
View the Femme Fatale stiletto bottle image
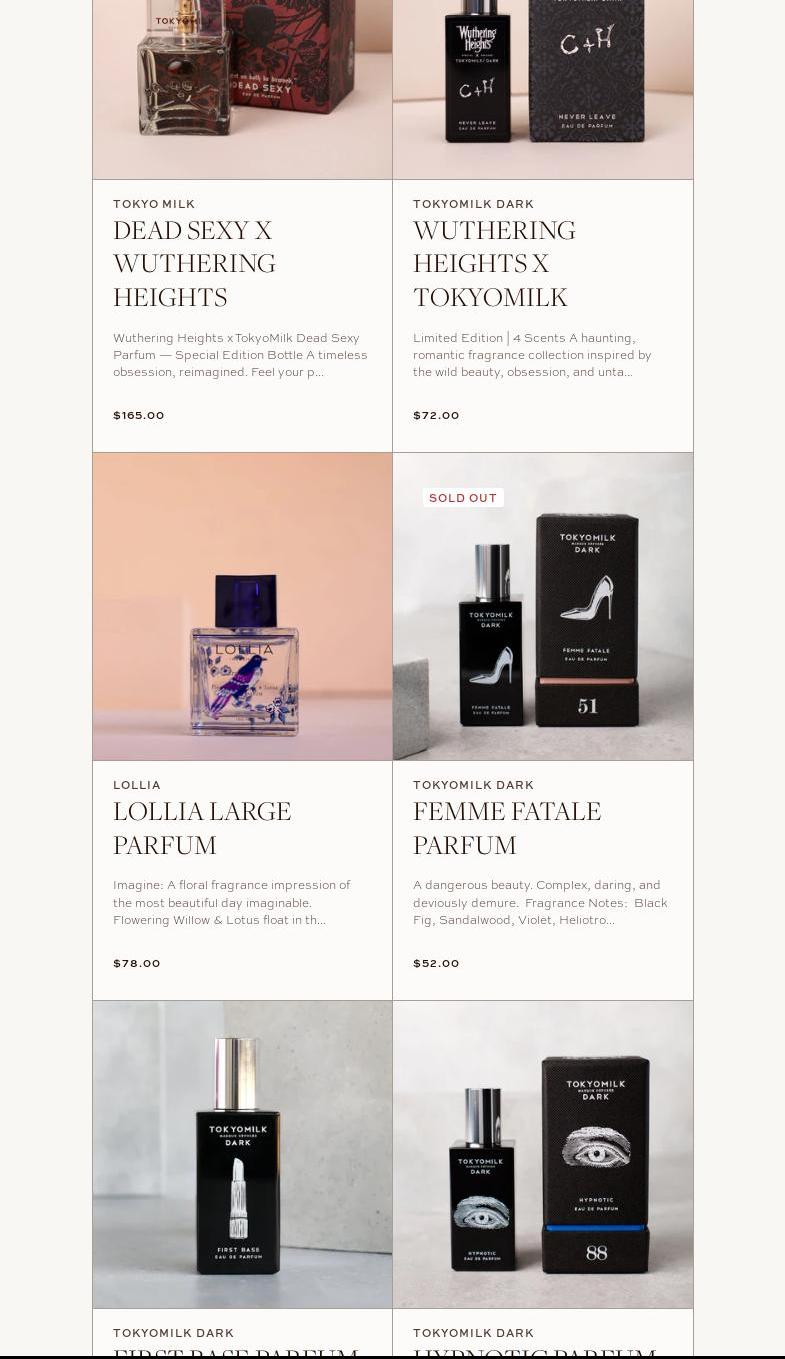pyautogui.click(x=543, y=607)
